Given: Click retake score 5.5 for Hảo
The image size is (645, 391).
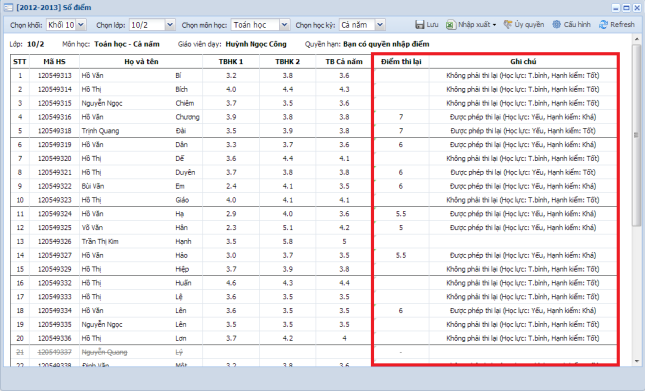Looking at the screenshot, I should (401, 255).
